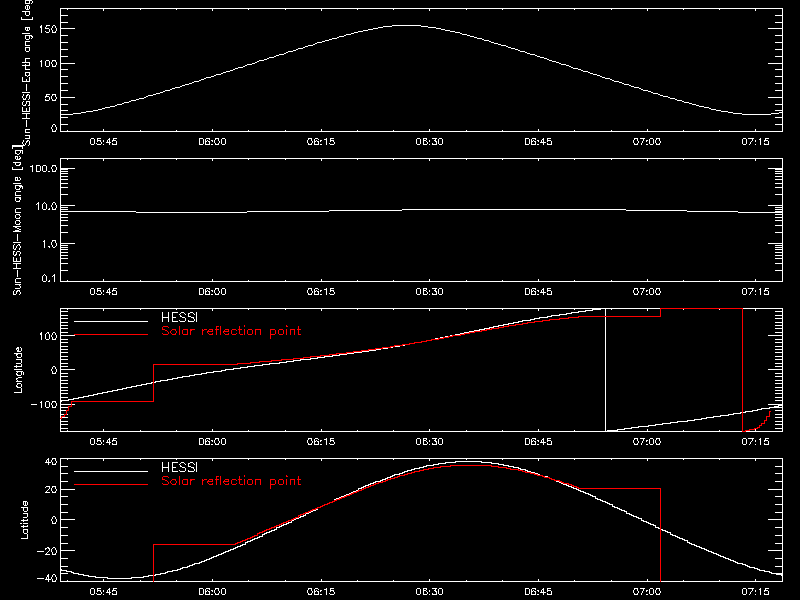
Task: Click -20 tick label on Latitude panel
Action: [x=47, y=551]
